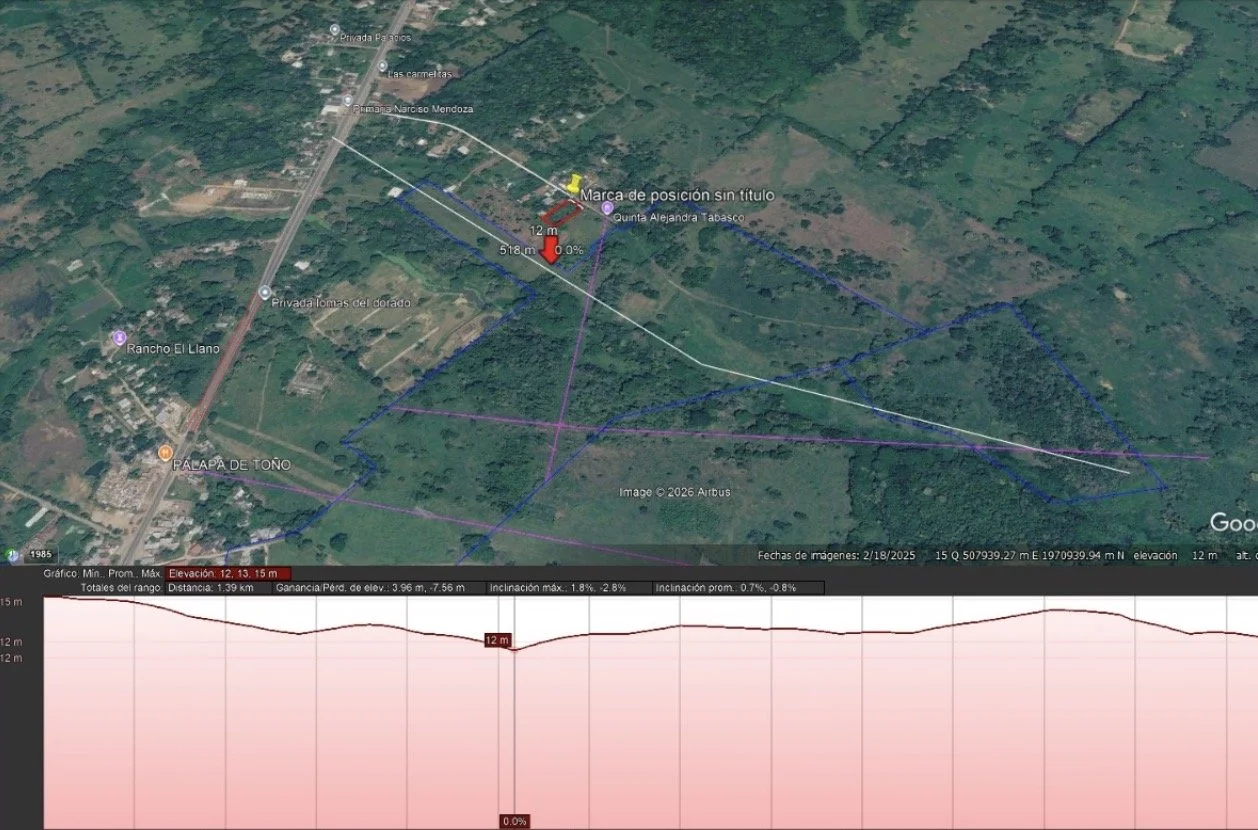
Task: Click the Primaria Narciso Mendoza school marker
Action: (x=347, y=100)
